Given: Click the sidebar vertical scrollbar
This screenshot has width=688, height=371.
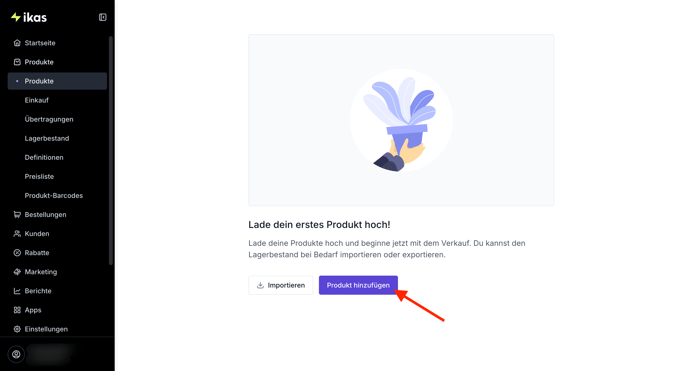Looking at the screenshot, I should [111, 151].
